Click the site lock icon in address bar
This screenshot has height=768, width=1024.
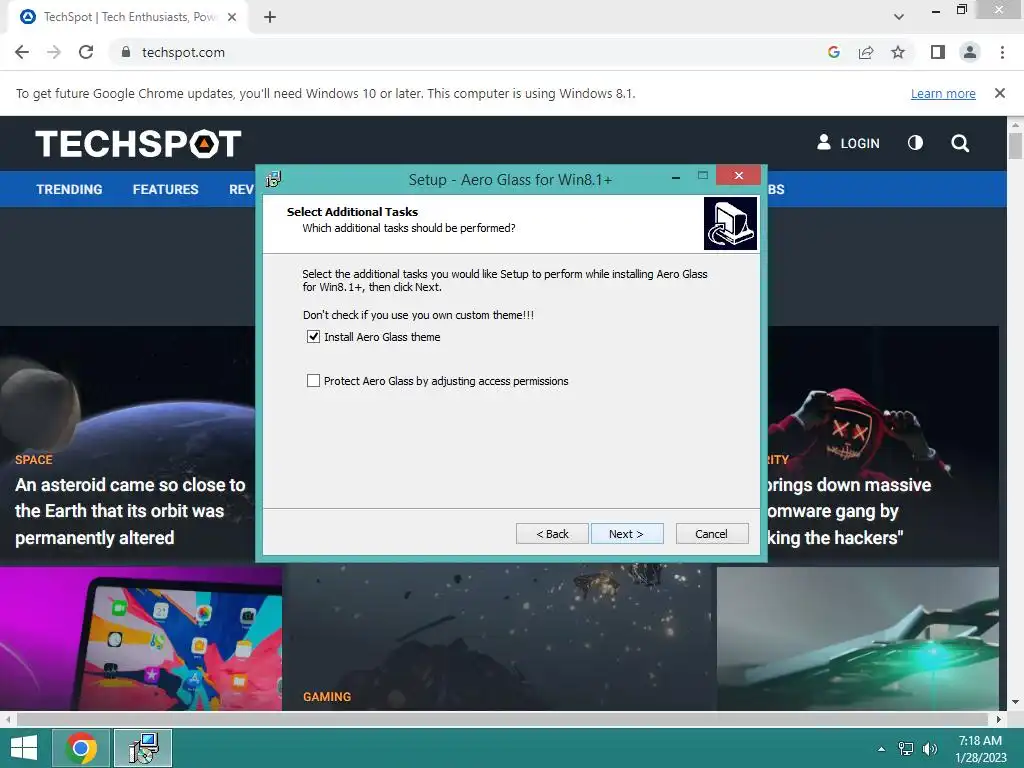pos(126,52)
